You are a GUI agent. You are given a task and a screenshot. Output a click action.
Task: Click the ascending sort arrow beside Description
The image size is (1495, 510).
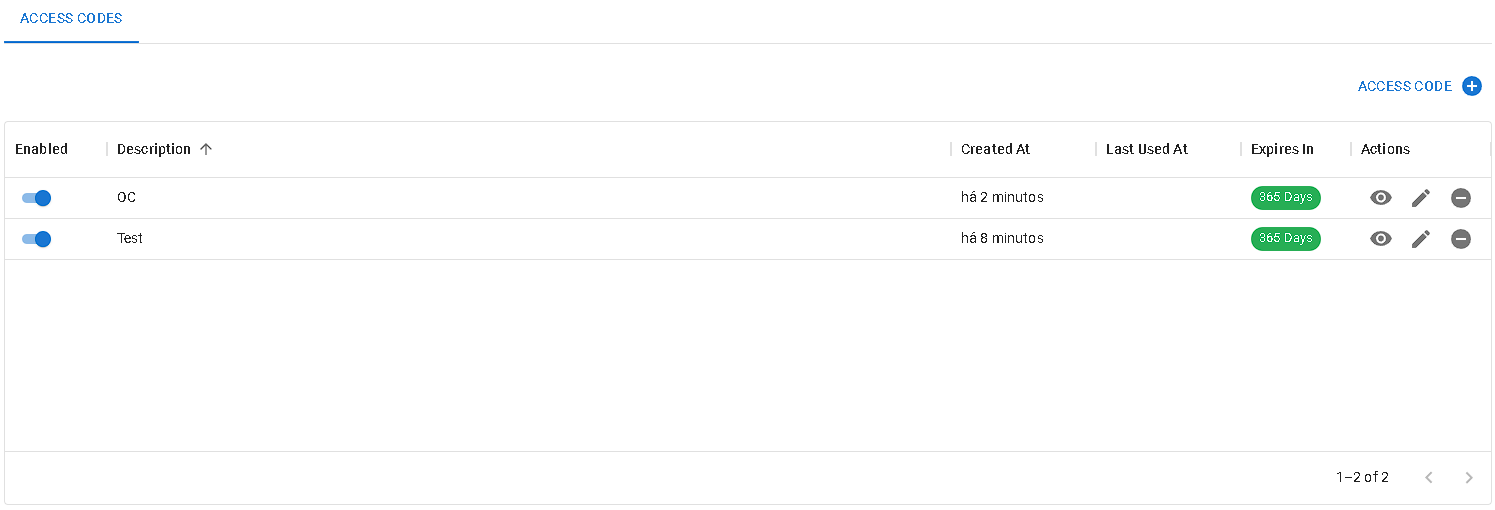pyautogui.click(x=206, y=149)
